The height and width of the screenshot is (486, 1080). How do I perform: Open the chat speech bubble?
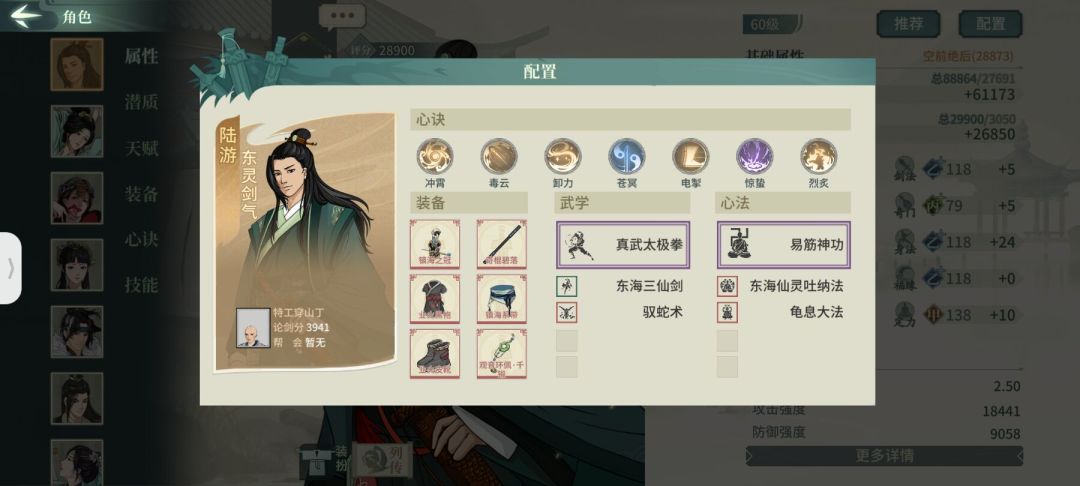[342, 16]
